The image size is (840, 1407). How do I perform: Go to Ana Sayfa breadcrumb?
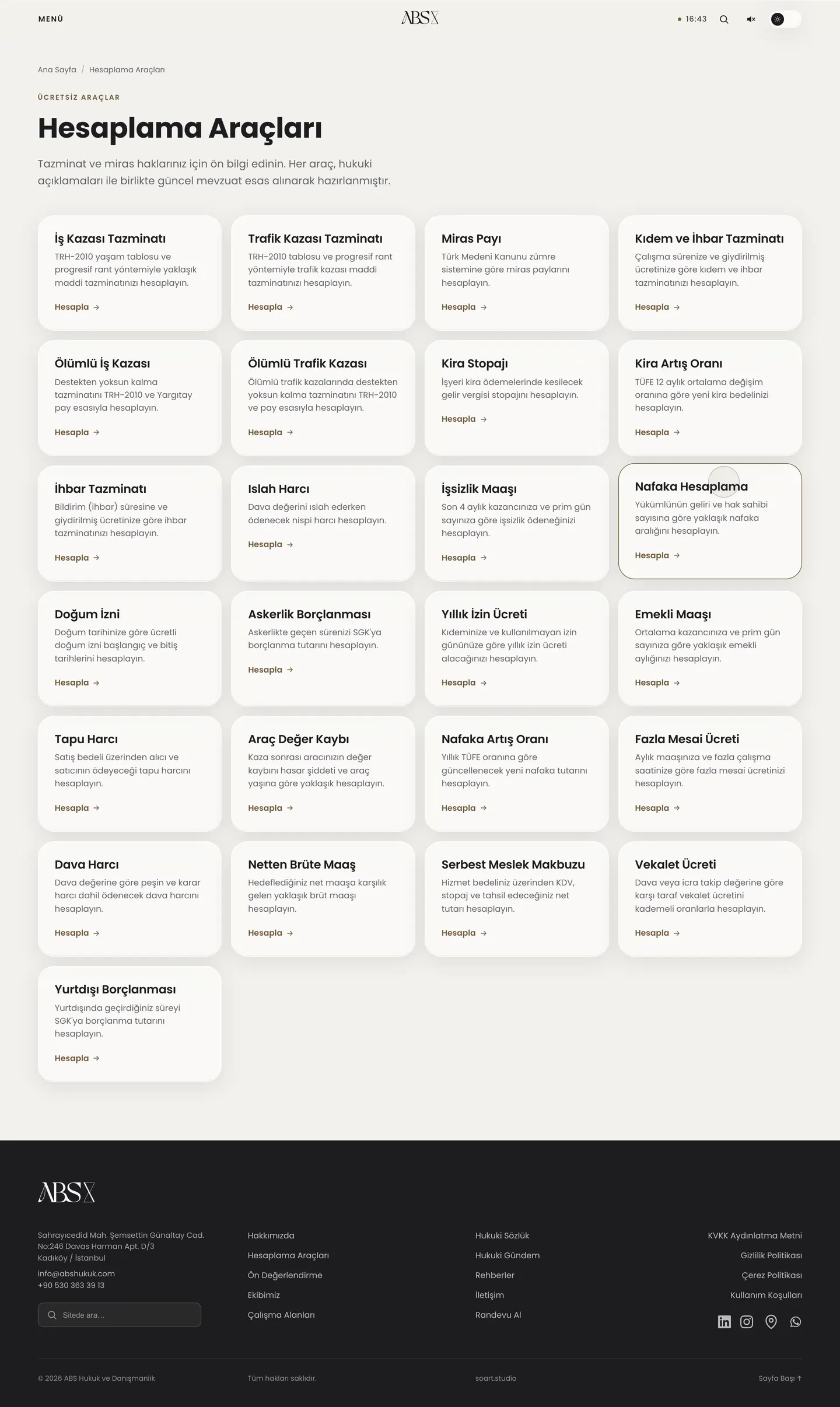point(57,70)
